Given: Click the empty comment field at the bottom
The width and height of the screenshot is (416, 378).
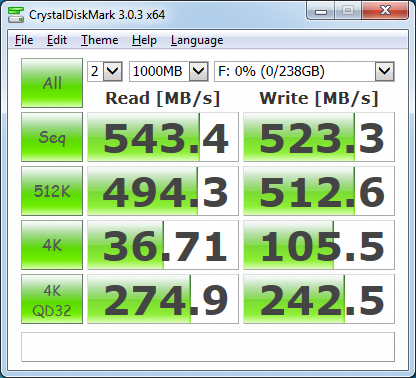Looking at the screenshot, I should click(208, 347).
